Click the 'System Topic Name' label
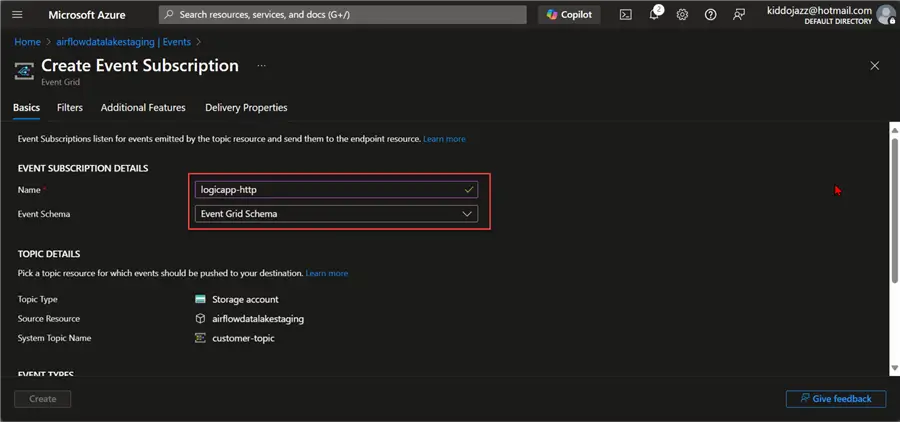Image resolution: width=900 pixels, height=422 pixels. click(55, 338)
